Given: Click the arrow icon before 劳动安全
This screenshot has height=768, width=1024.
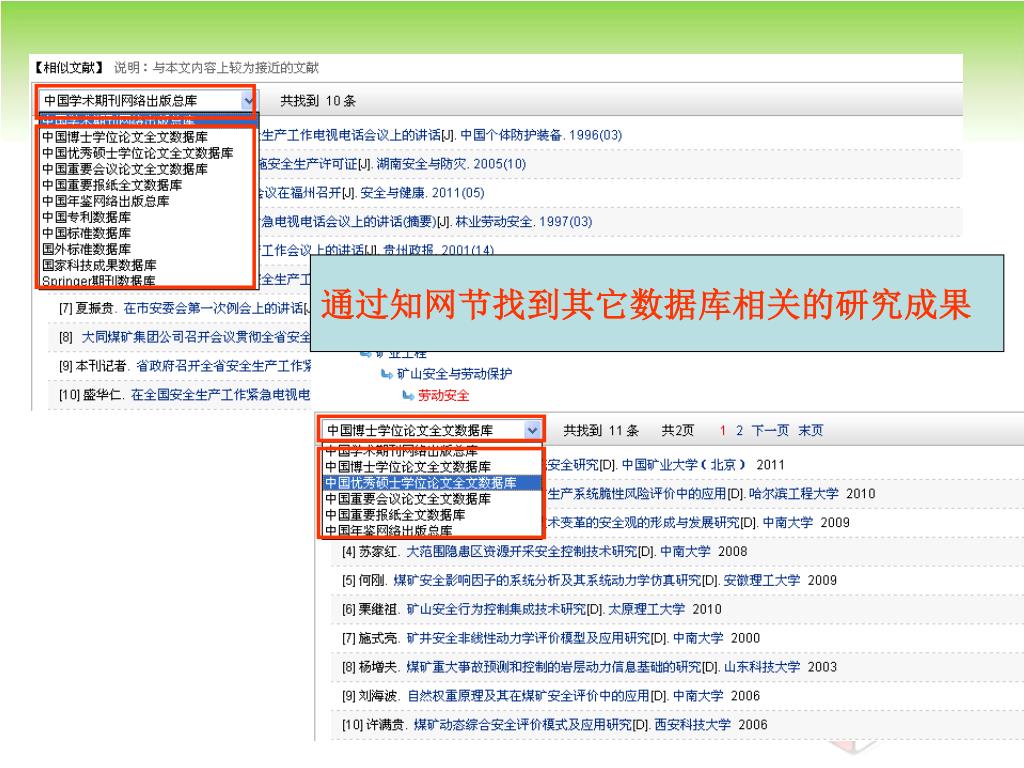Looking at the screenshot, I should (x=408, y=395).
